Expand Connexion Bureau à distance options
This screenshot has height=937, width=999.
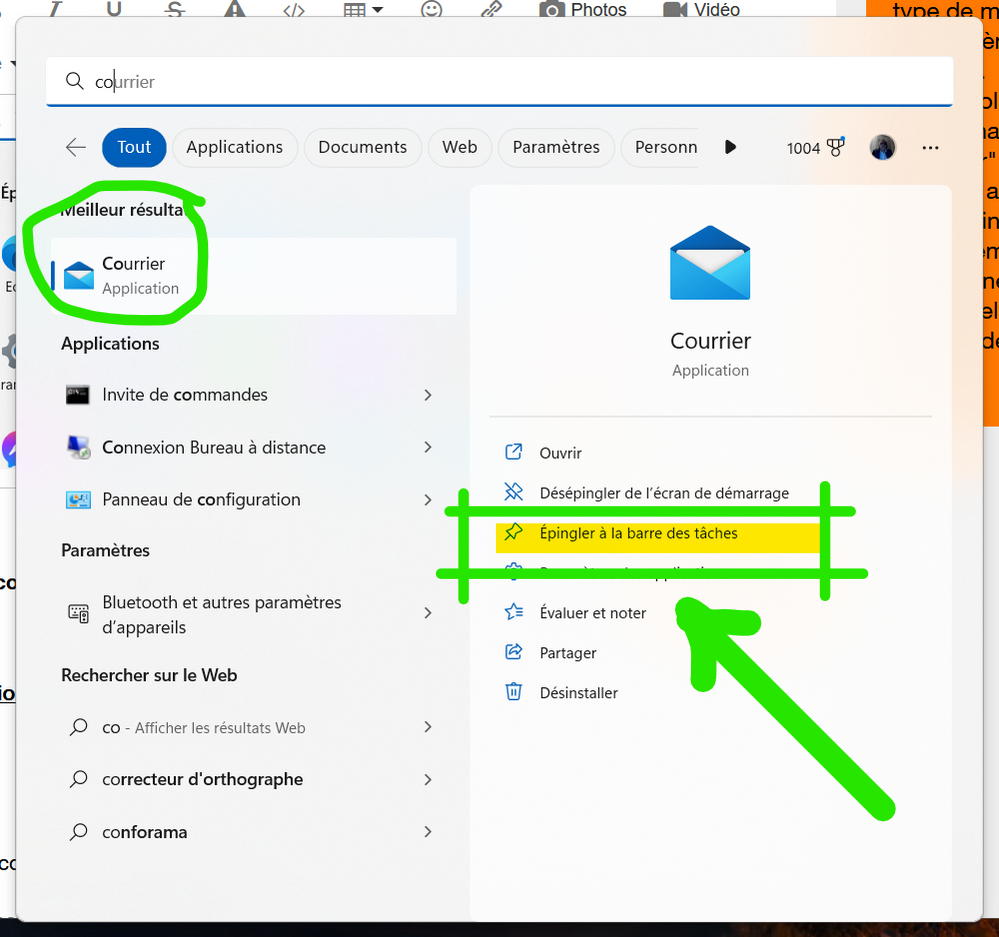click(x=428, y=447)
